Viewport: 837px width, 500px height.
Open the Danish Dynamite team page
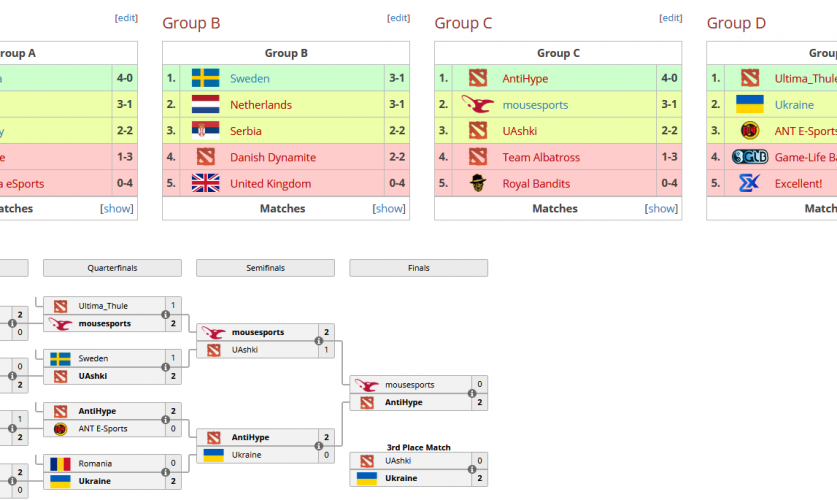[272, 157]
